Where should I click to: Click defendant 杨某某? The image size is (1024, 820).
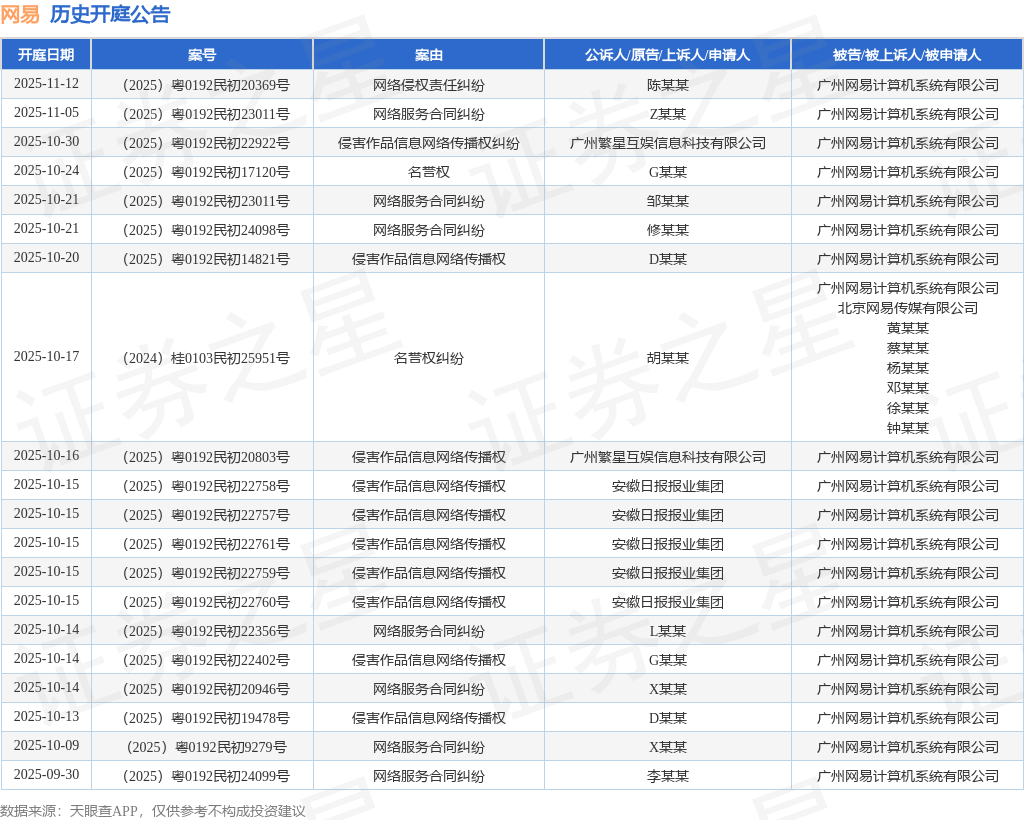pos(908,368)
